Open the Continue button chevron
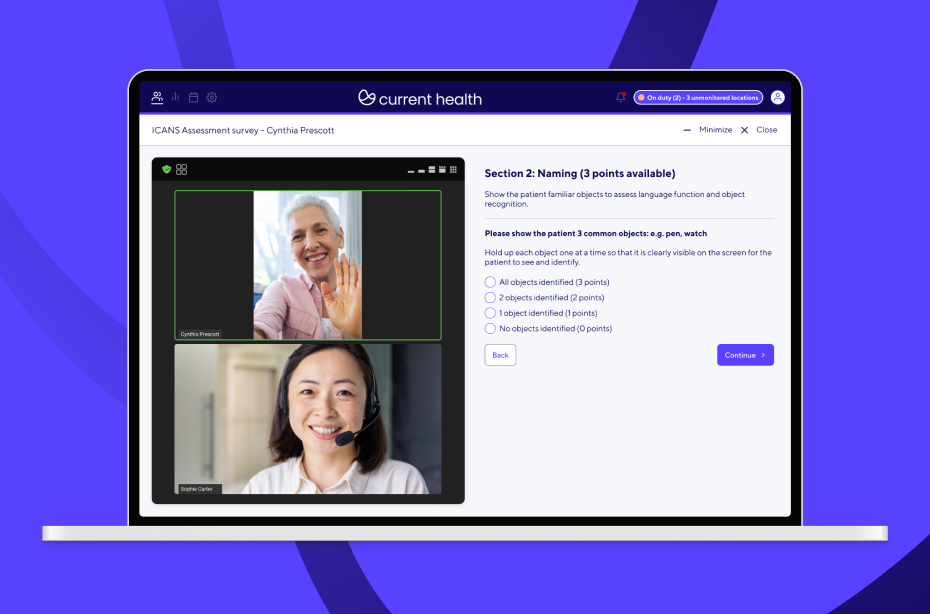The width and height of the screenshot is (930, 614). click(x=762, y=355)
